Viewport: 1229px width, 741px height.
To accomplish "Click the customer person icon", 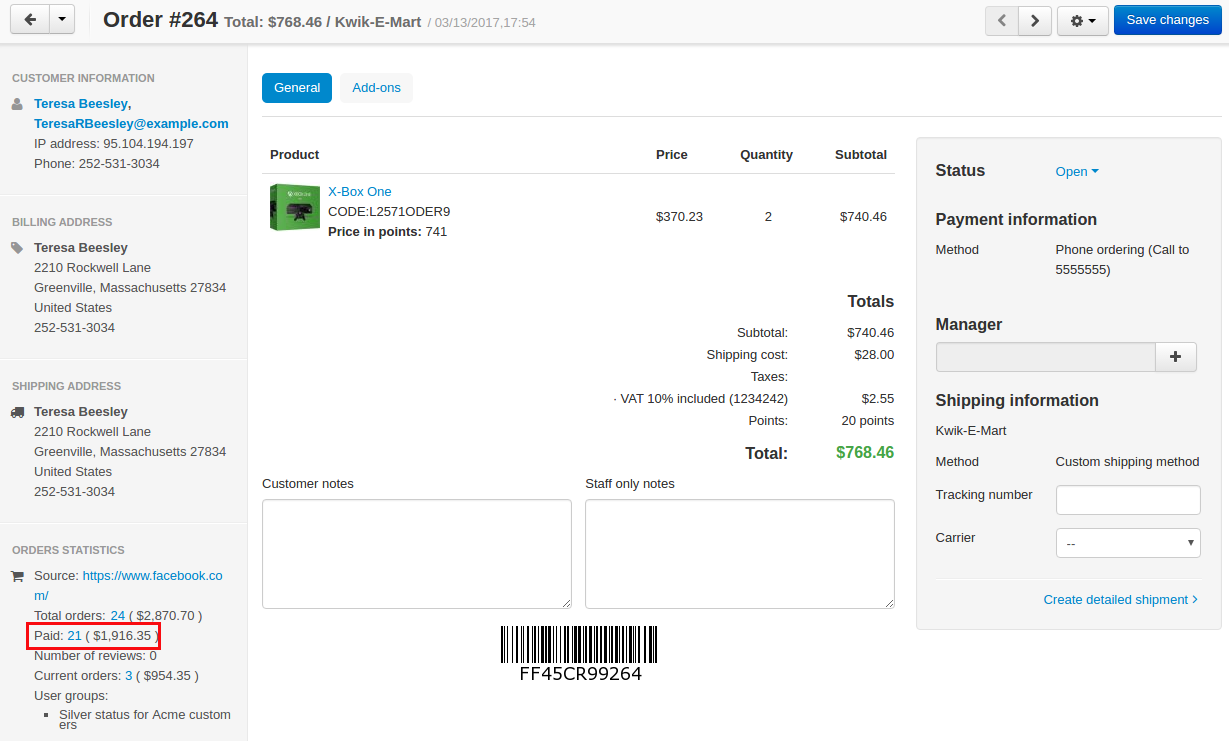I will pos(17,104).
